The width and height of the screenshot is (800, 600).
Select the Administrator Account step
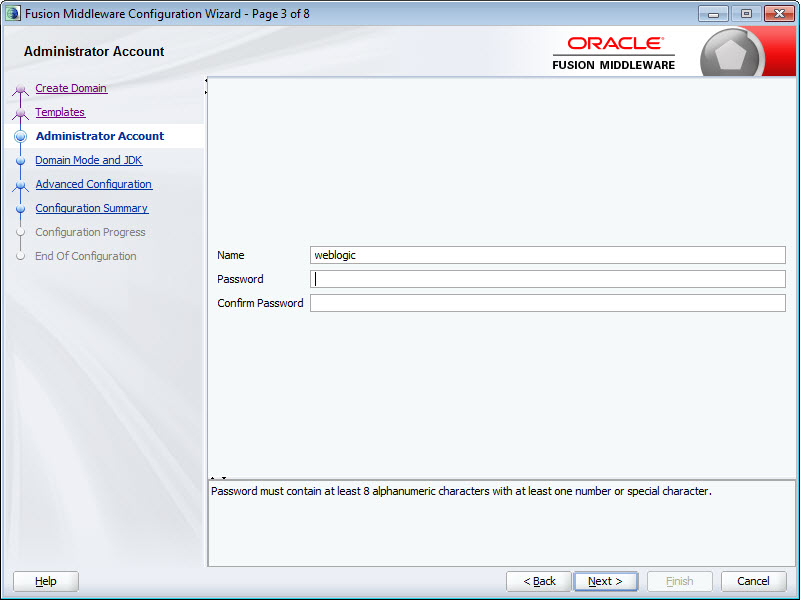[x=100, y=136]
